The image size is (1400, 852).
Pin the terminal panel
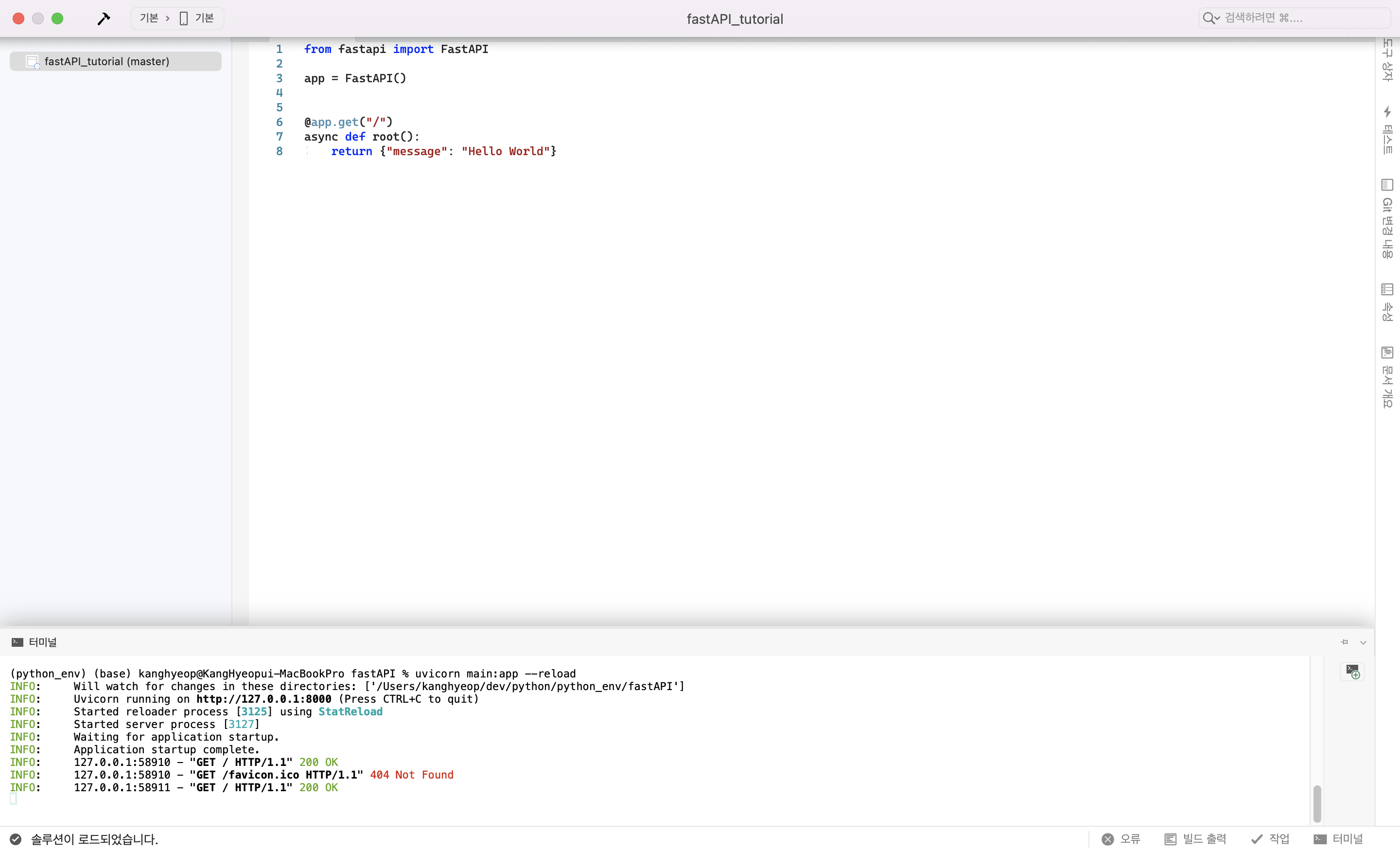point(1344,642)
